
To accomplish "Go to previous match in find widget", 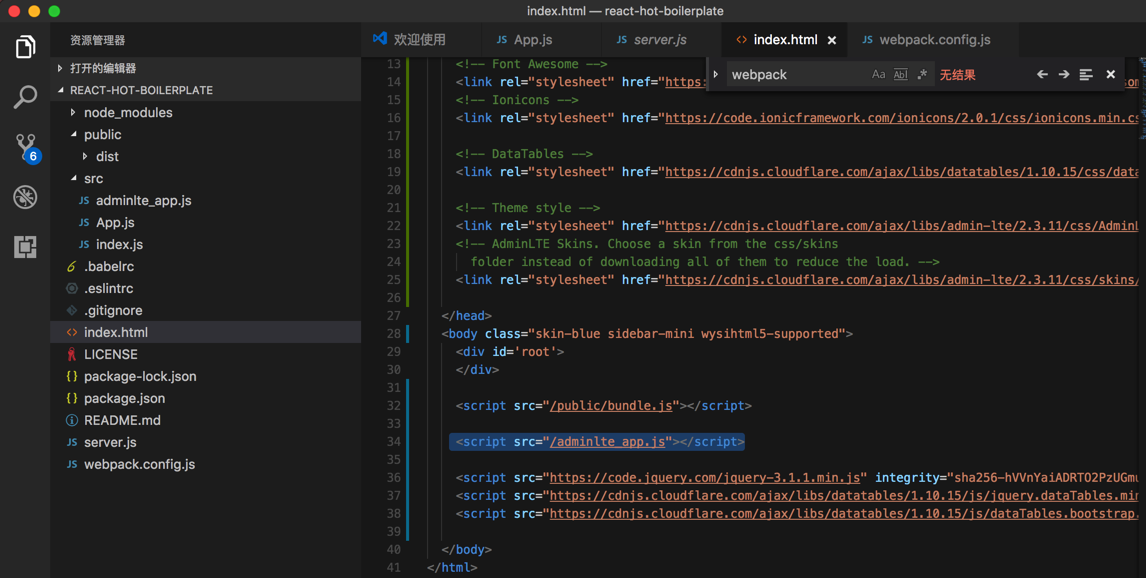I will point(1042,75).
